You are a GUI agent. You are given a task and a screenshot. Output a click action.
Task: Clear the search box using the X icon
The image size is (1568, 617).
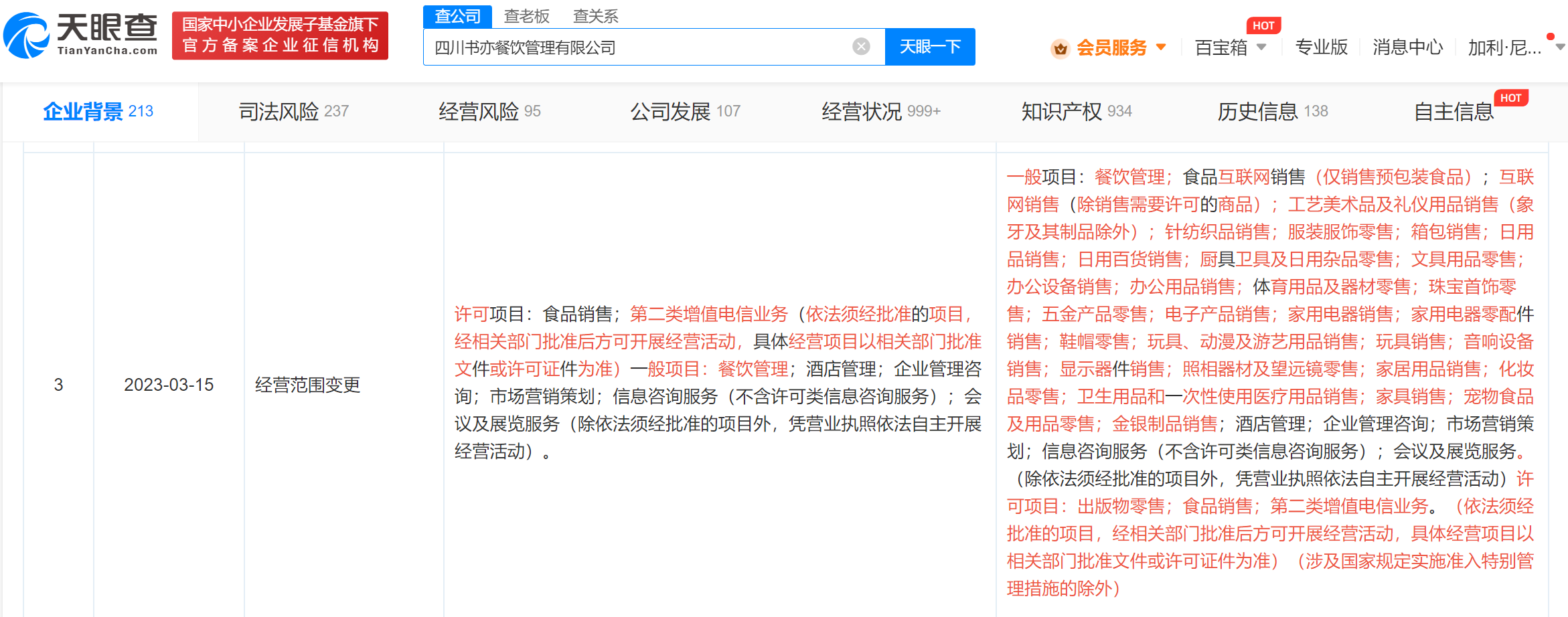860,46
